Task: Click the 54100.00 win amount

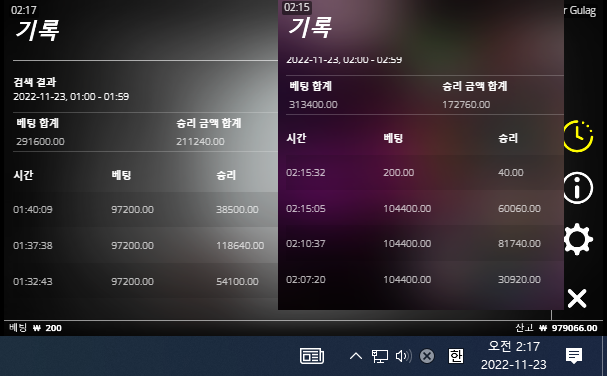Action: [237, 282]
